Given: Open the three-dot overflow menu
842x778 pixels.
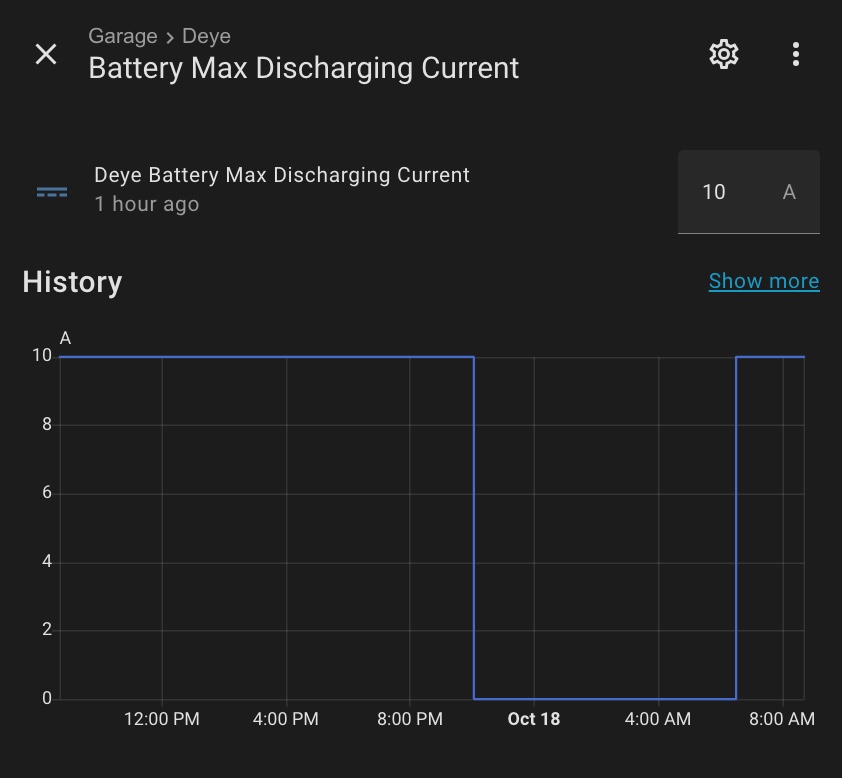Looking at the screenshot, I should click(x=795, y=54).
